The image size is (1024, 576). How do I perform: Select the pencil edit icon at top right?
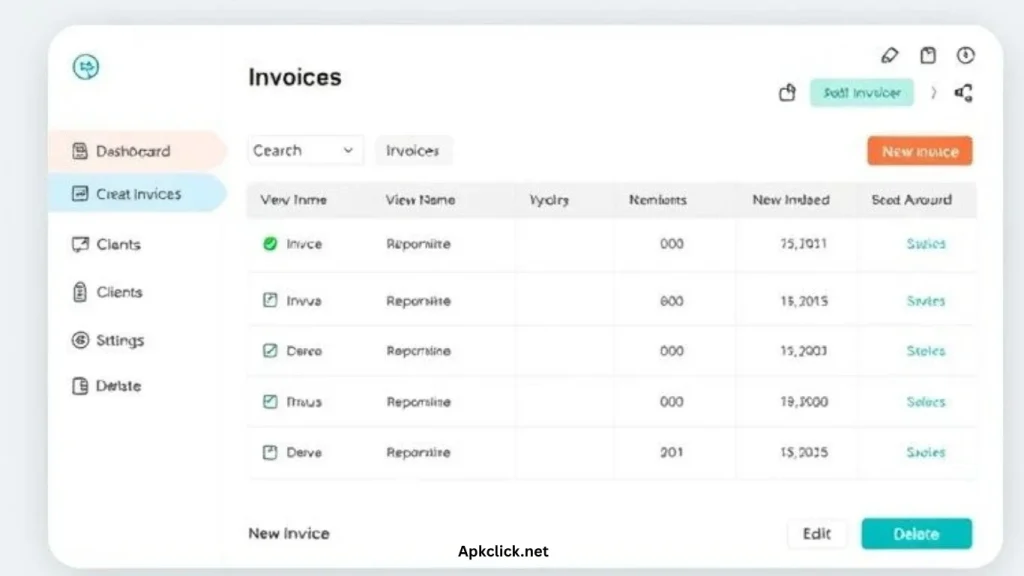tap(889, 55)
